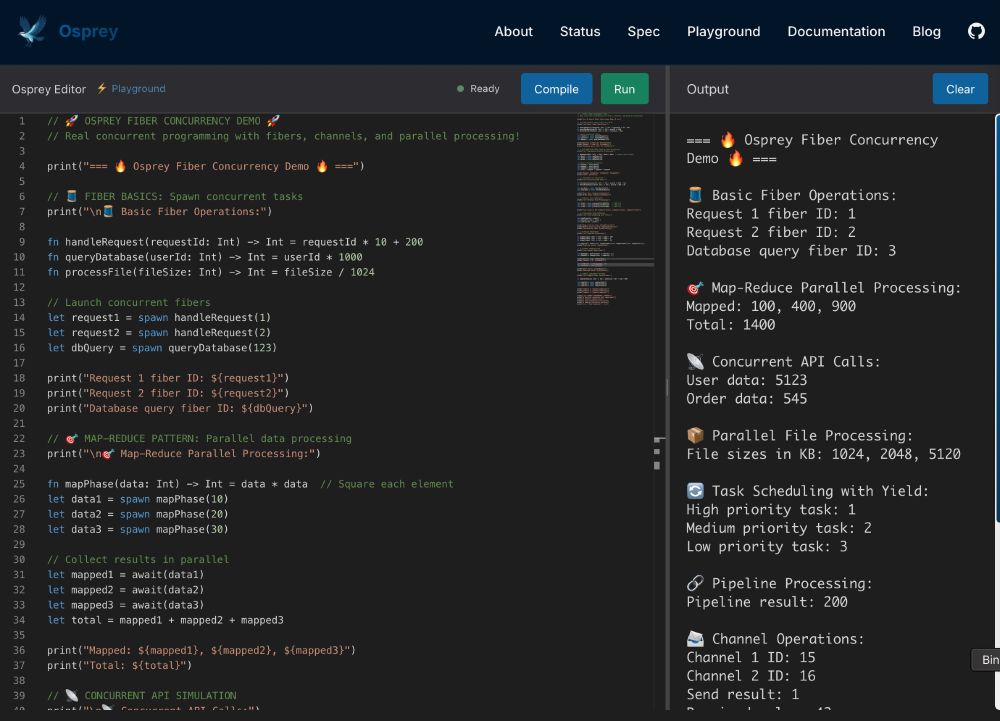Click 'Pipeline result: 200' output line
Viewport: 1000px width, 721px height.
click(767, 602)
